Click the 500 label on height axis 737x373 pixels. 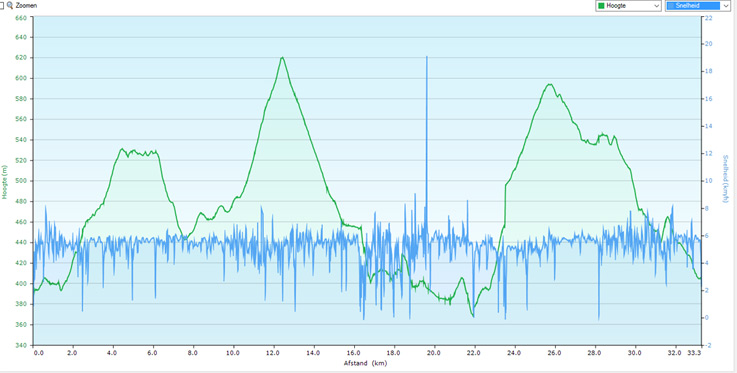coord(22,181)
